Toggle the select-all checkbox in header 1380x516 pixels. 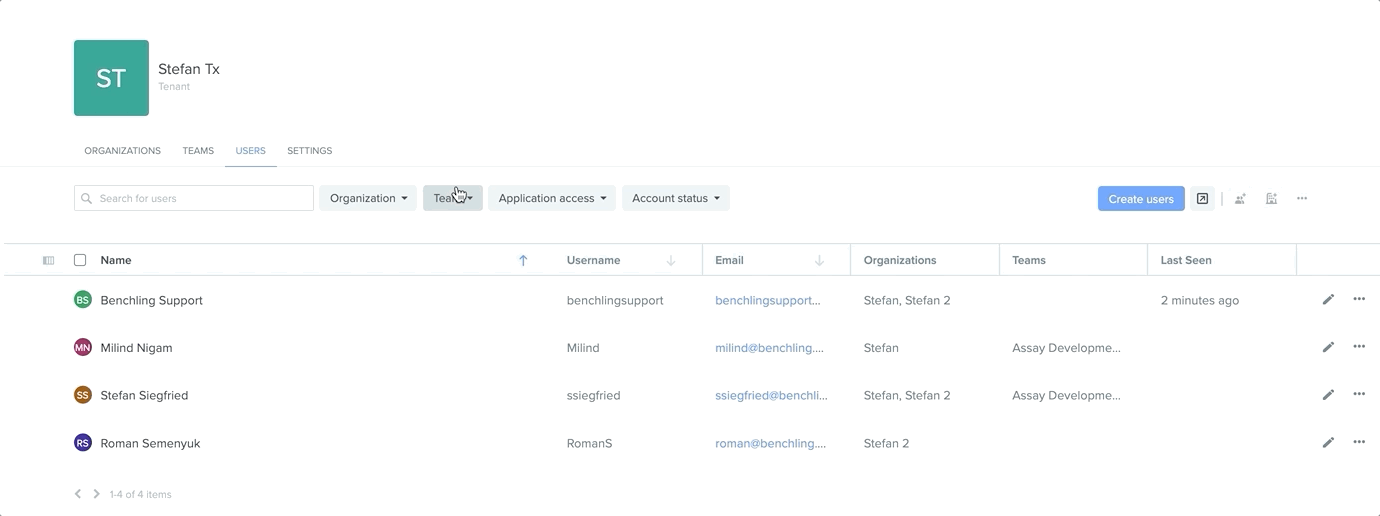80,260
